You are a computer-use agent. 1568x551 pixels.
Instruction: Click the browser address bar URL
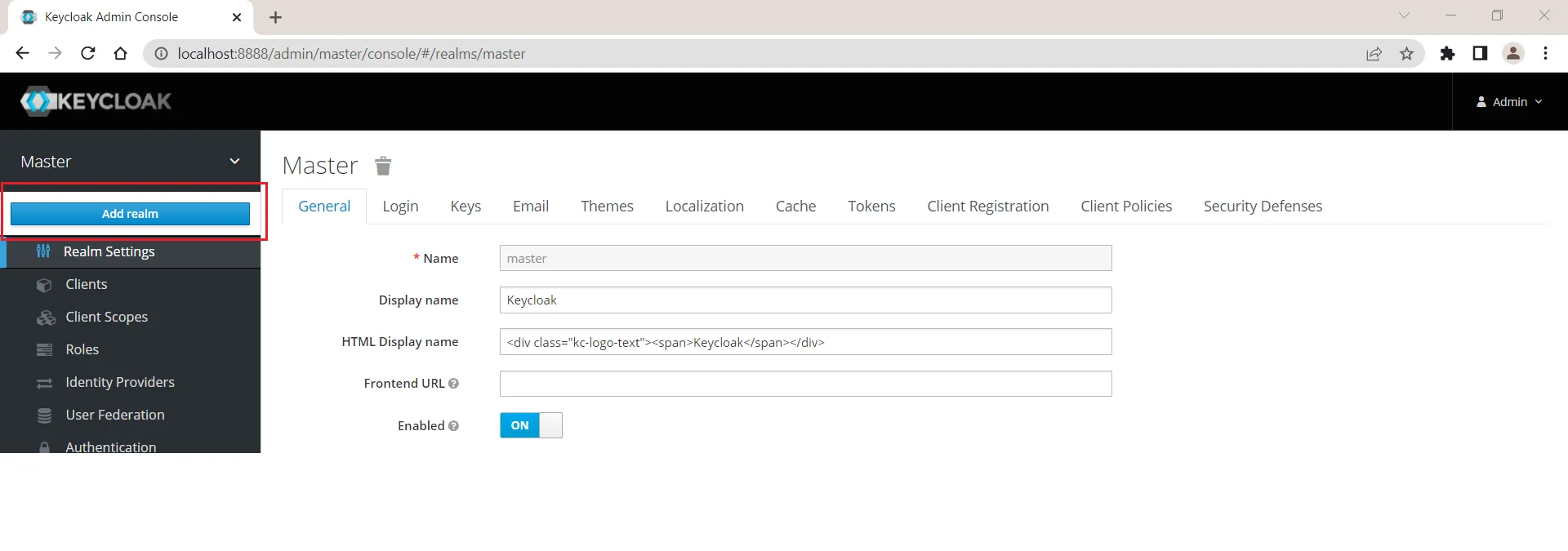point(351,54)
